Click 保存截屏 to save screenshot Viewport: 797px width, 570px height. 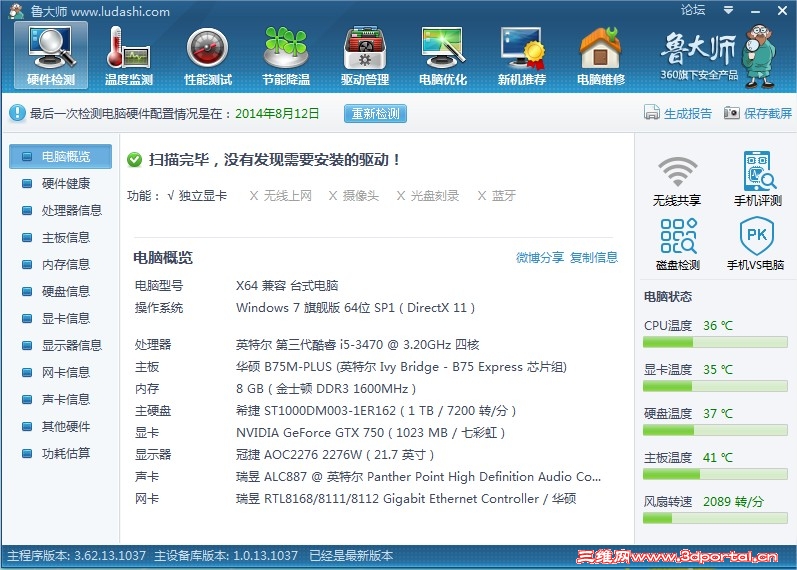point(758,113)
